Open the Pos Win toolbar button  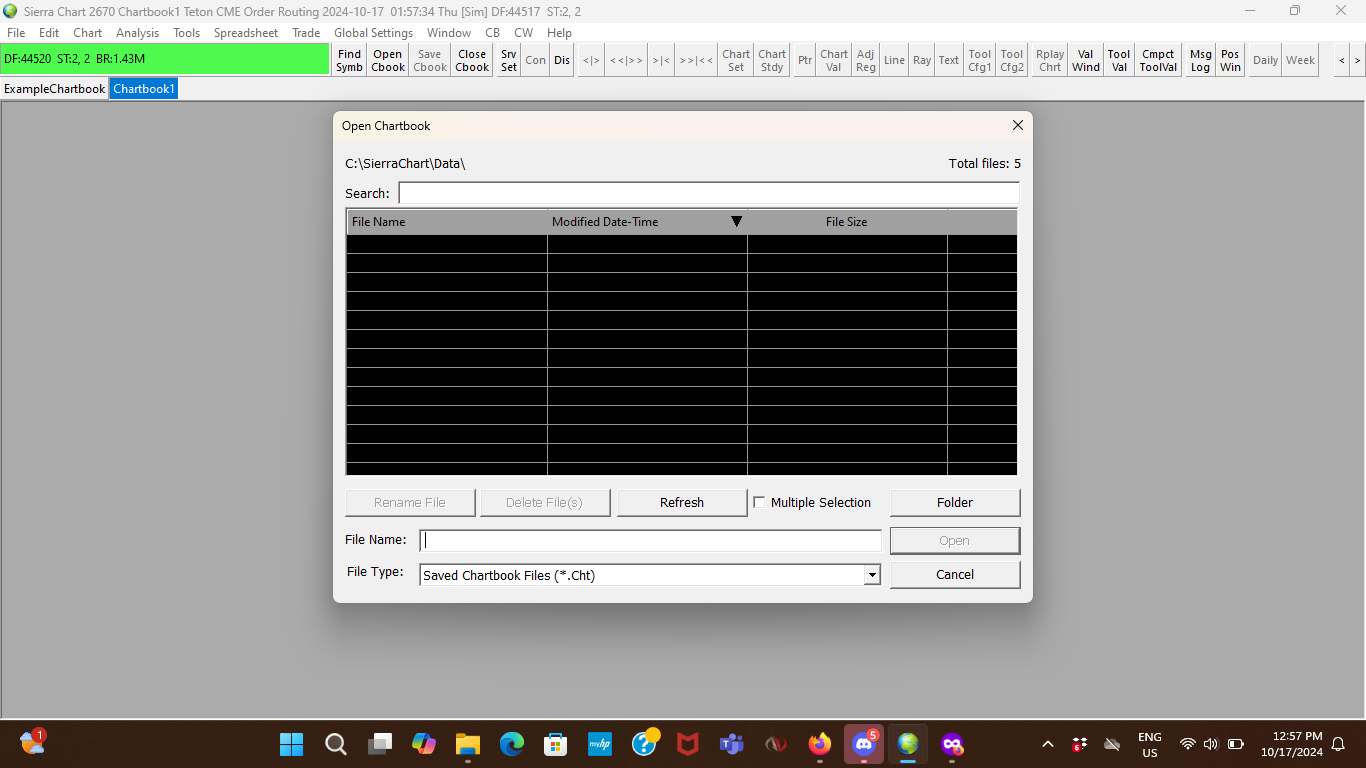coord(1230,60)
